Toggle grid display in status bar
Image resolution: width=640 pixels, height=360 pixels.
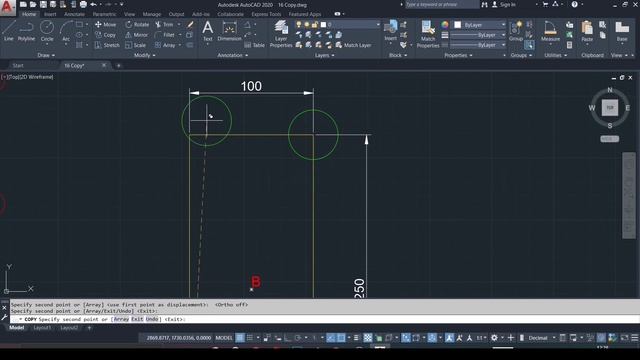click(x=240, y=338)
